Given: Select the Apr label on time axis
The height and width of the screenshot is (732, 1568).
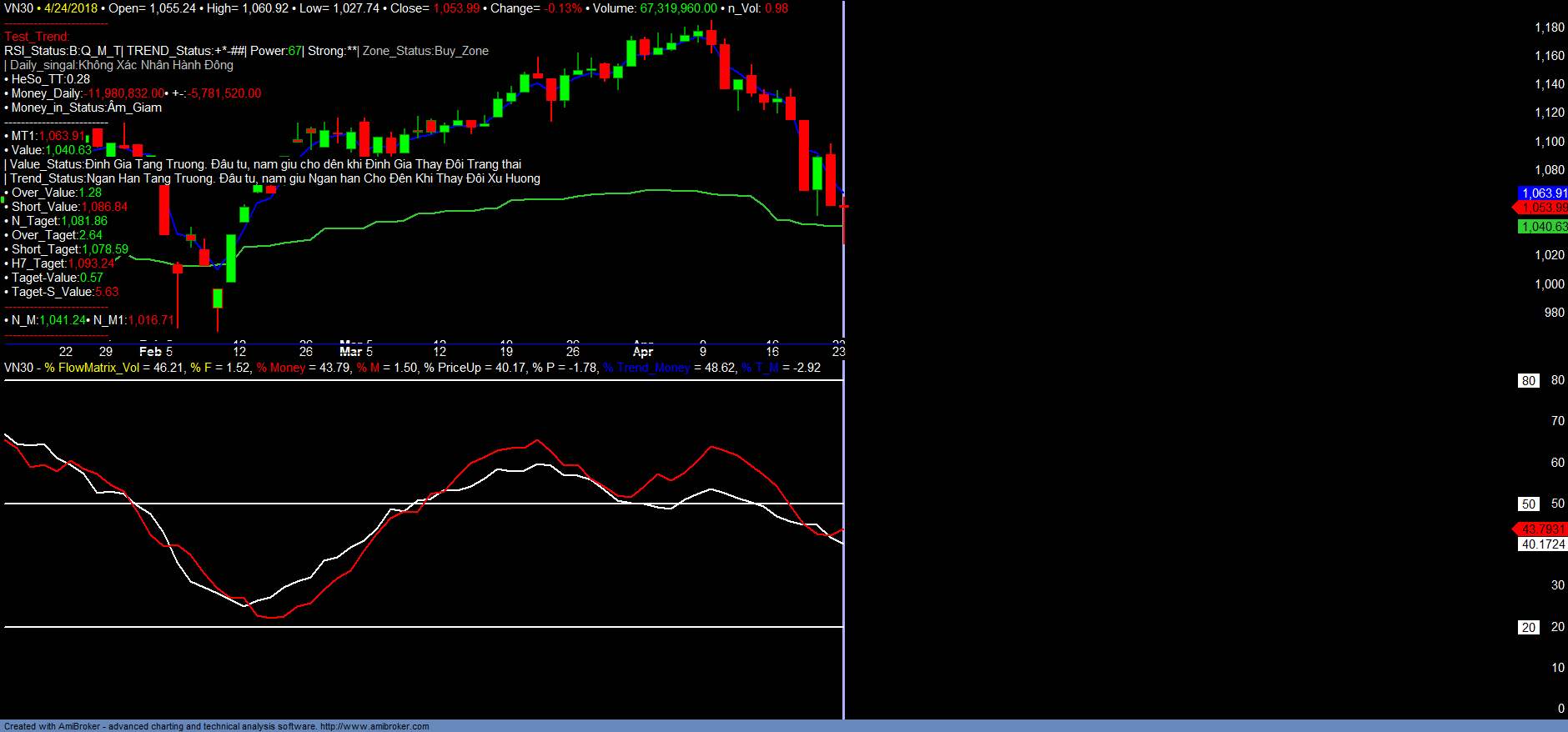Looking at the screenshot, I should coord(643,352).
